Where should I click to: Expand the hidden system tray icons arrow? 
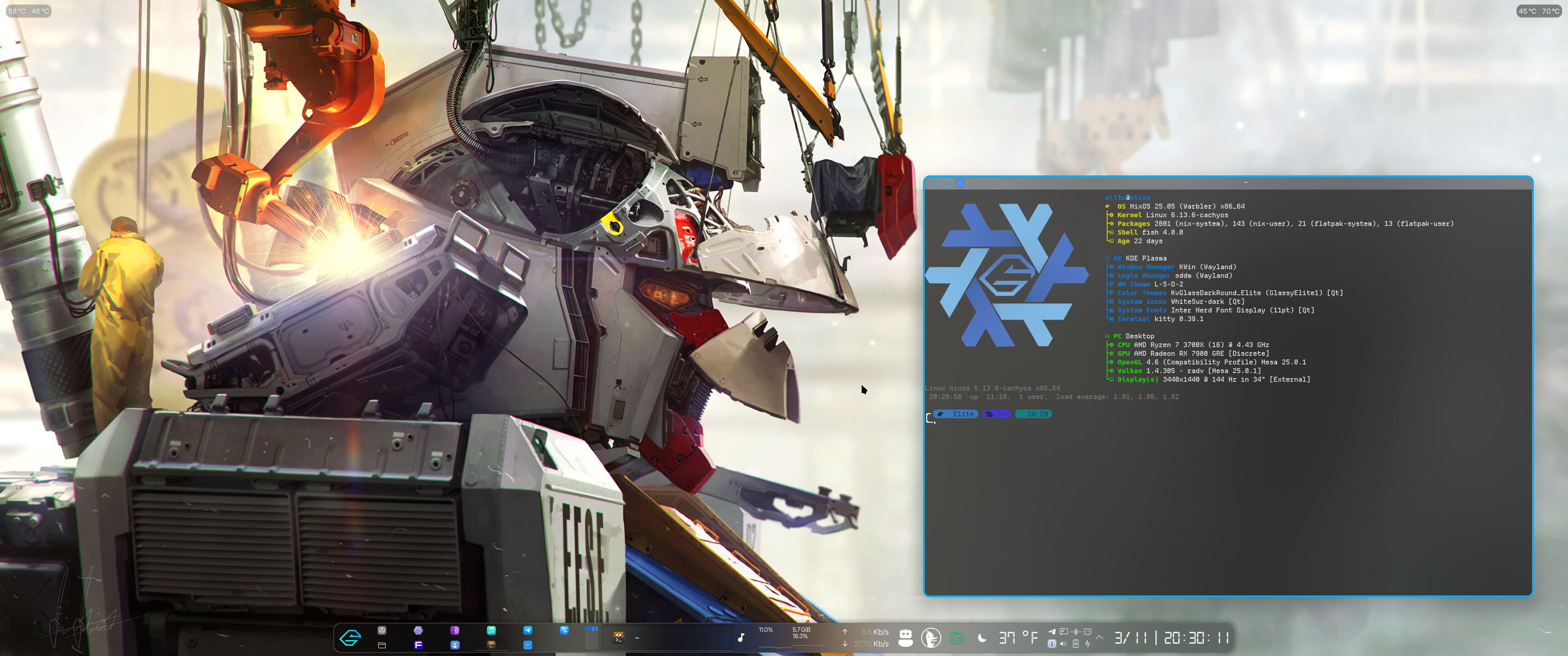[1100, 637]
